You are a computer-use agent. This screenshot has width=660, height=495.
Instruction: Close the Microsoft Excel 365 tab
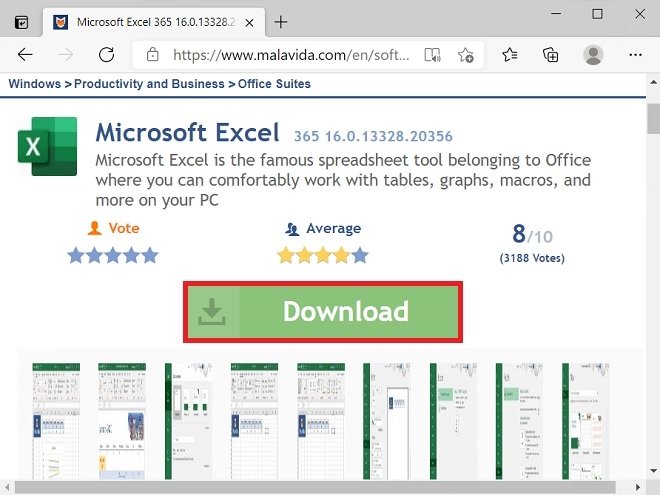point(249,22)
